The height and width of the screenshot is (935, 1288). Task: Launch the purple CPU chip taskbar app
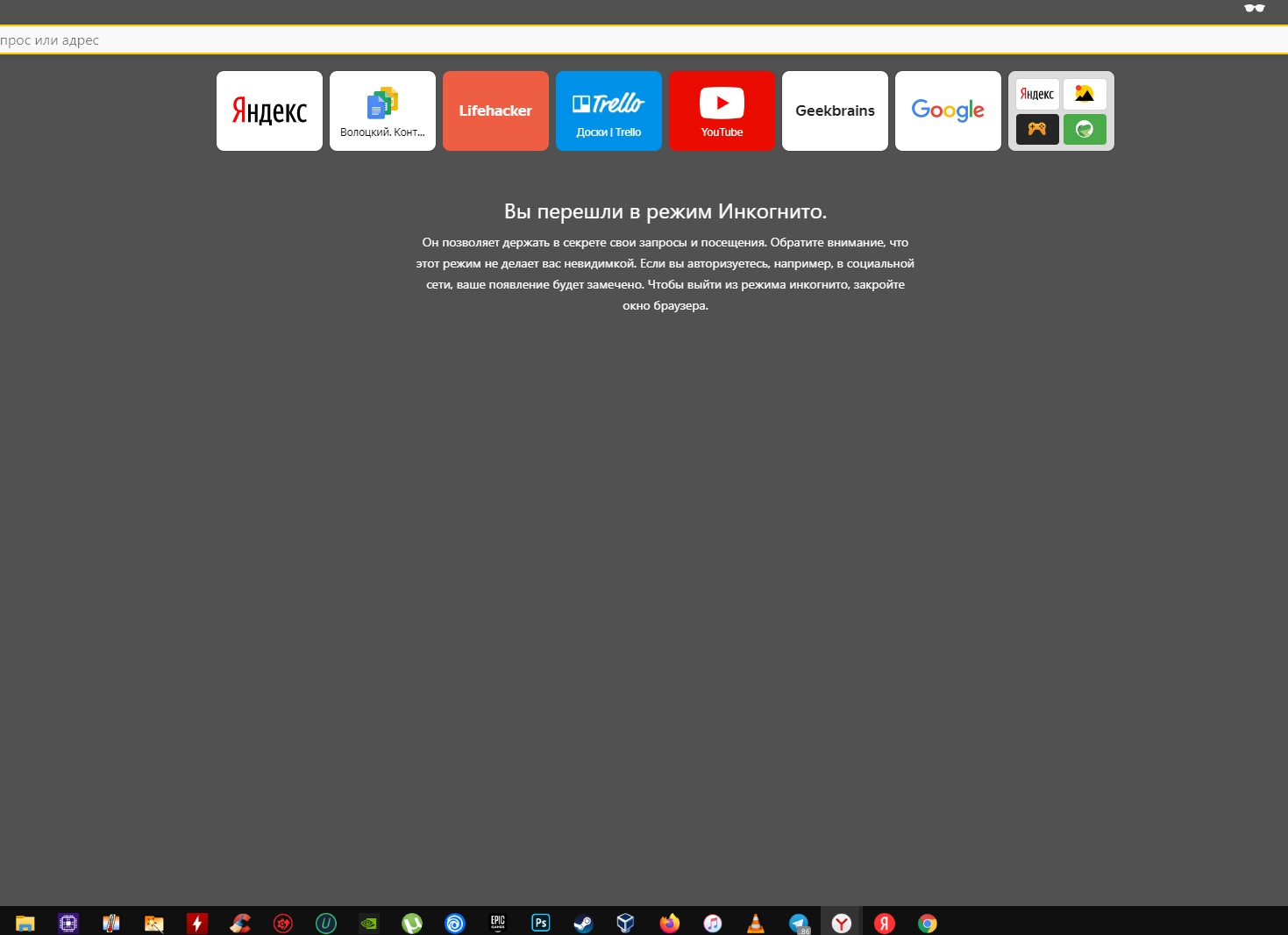tap(68, 923)
